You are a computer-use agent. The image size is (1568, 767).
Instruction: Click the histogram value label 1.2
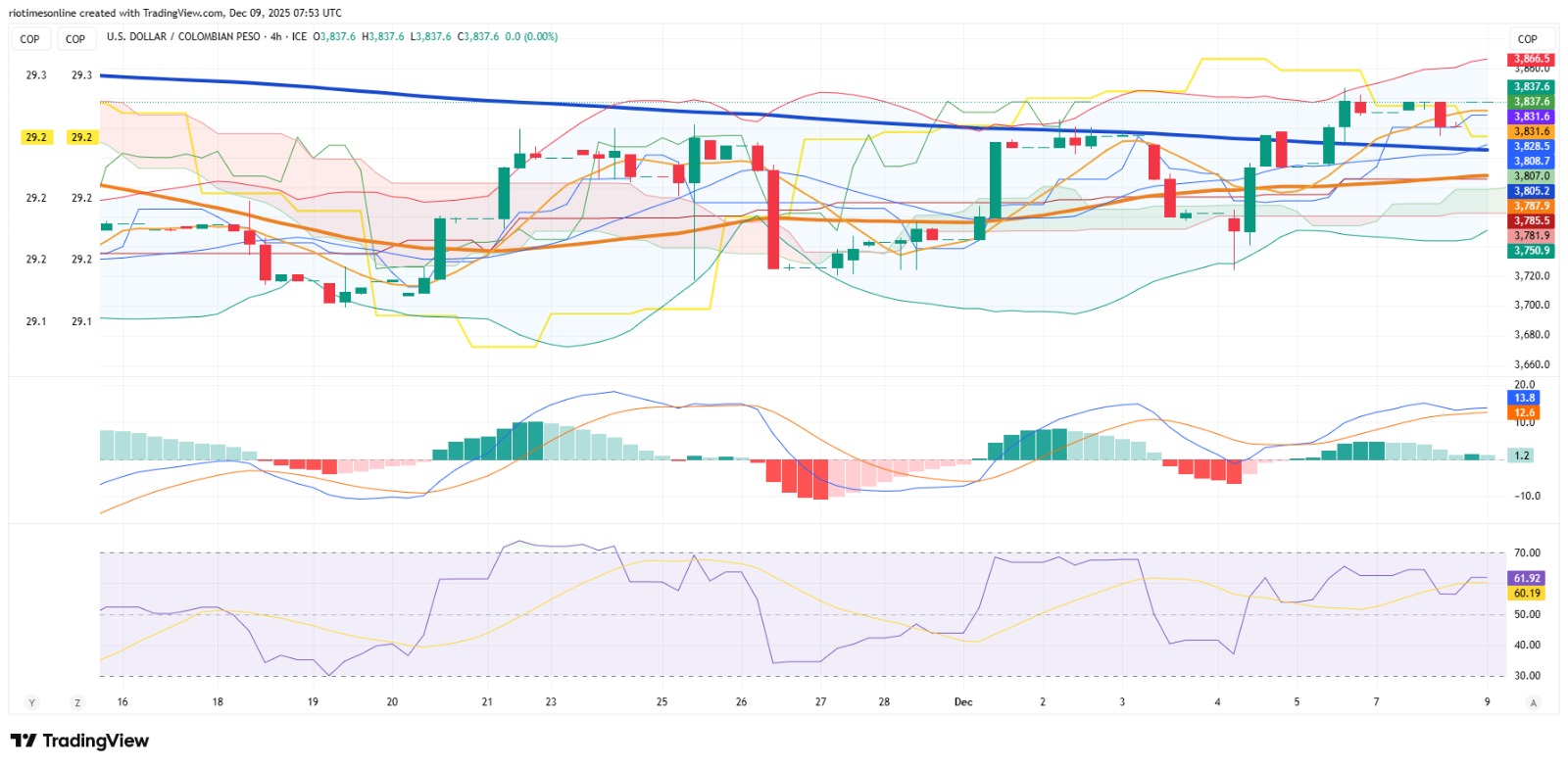pyautogui.click(x=1522, y=455)
